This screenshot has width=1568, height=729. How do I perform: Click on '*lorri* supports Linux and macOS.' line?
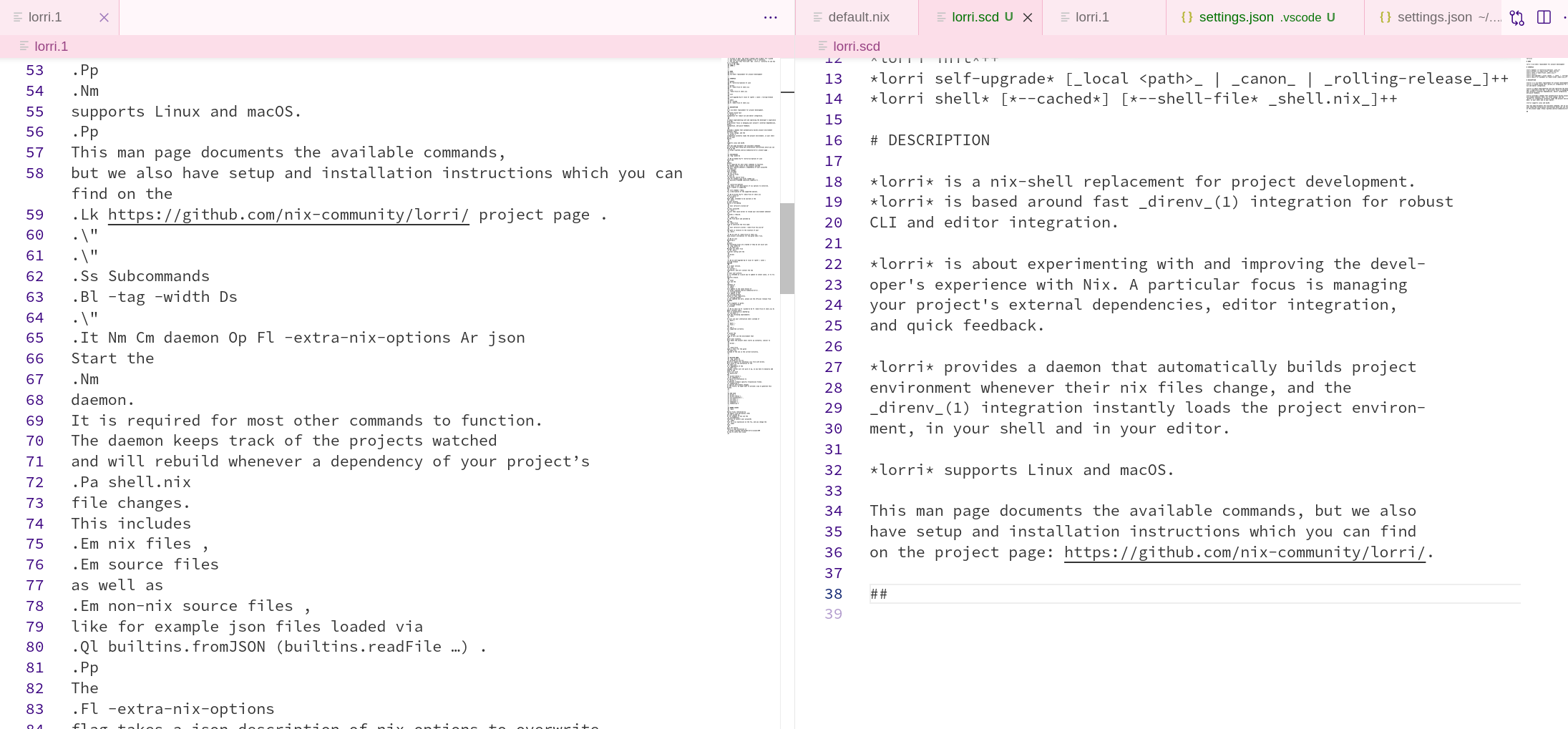pyautogui.click(x=1022, y=470)
